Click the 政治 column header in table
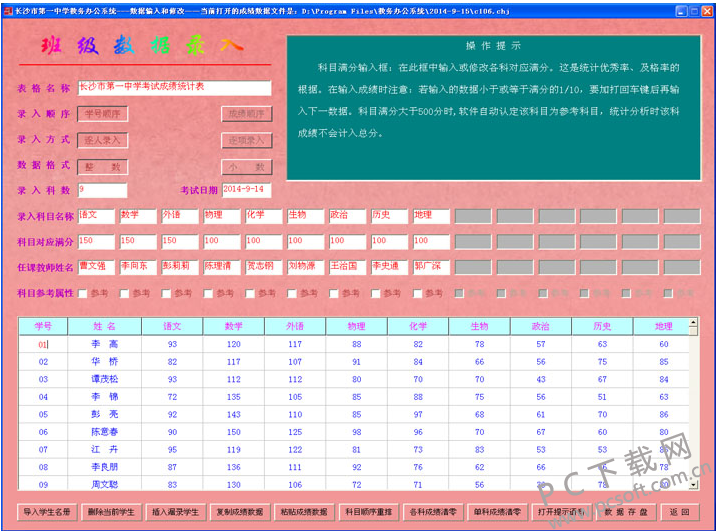Viewport: 724px width, 531px height. [541, 326]
